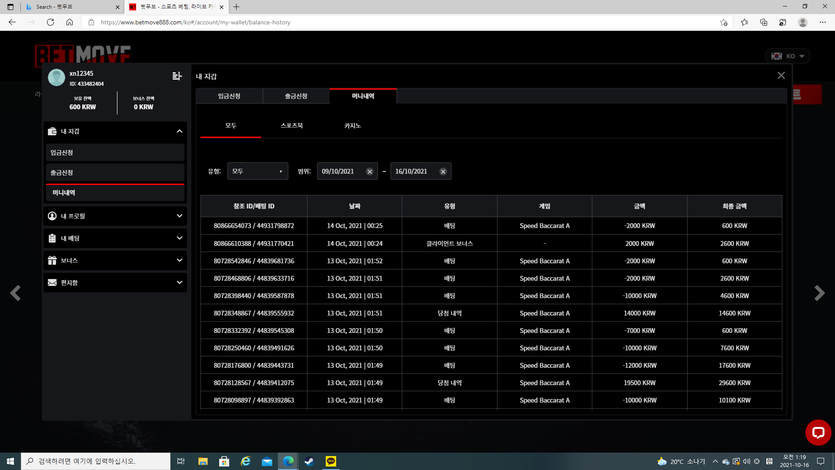Open the red hamburger menu button
This screenshot has width=835, height=470.
point(807,95)
